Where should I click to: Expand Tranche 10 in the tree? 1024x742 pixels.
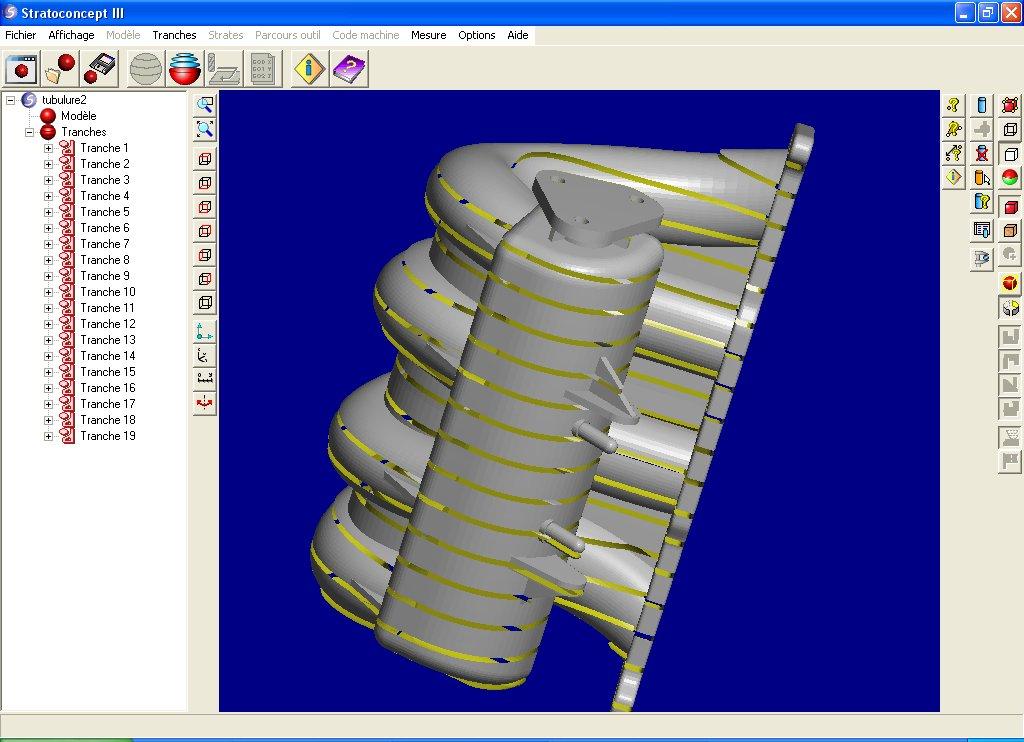tap(48, 292)
